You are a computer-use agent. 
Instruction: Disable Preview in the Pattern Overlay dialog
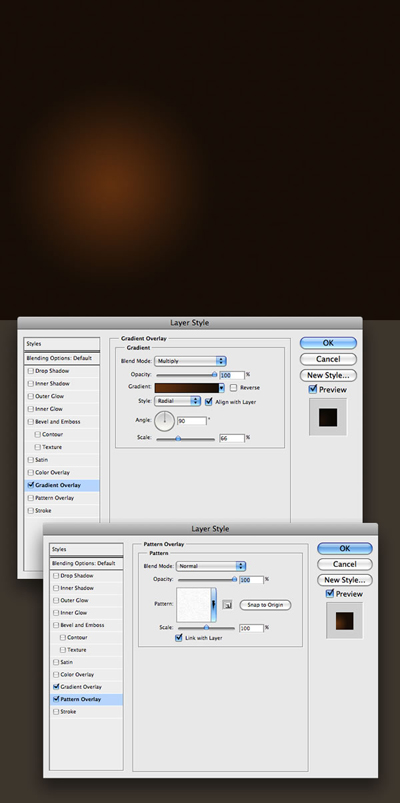point(330,594)
